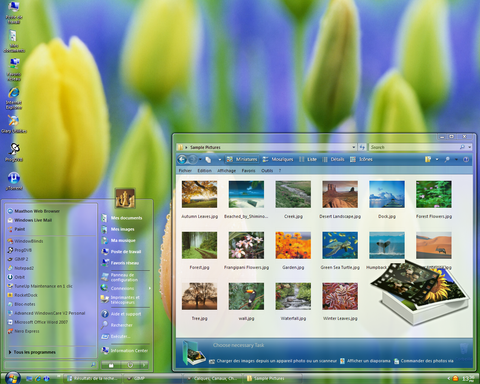Click the help icon in the explorer toolbar
480x384 pixels.
(466, 160)
